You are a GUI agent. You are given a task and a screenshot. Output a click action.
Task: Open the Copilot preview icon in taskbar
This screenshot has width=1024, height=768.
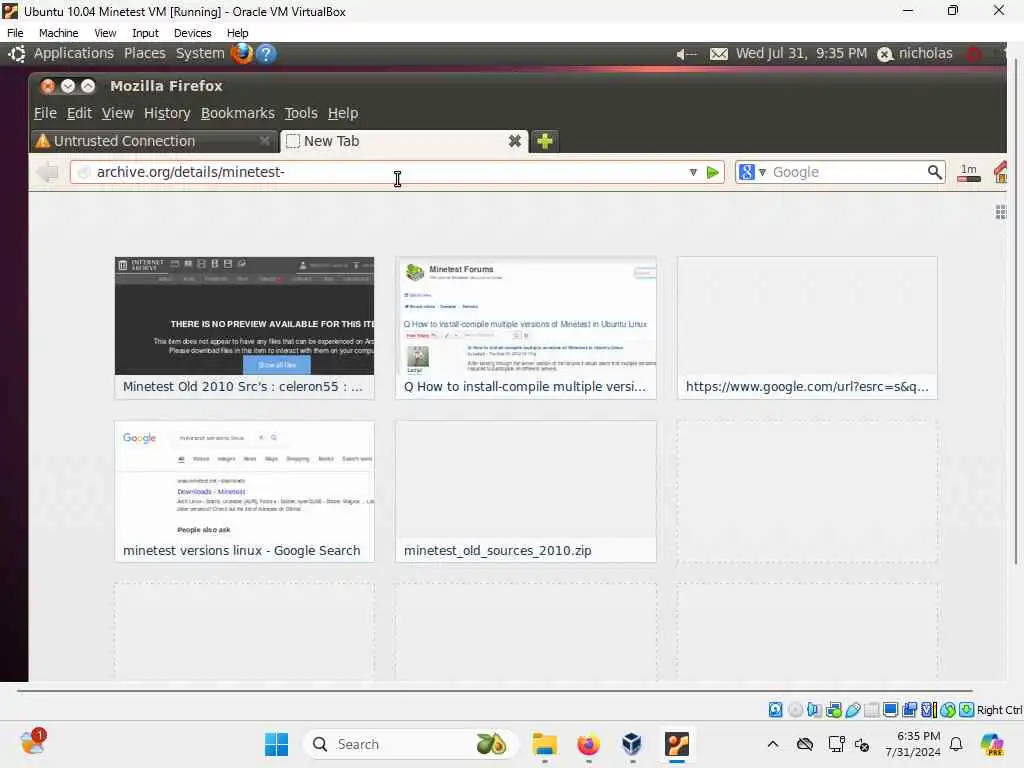pos(992,744)
